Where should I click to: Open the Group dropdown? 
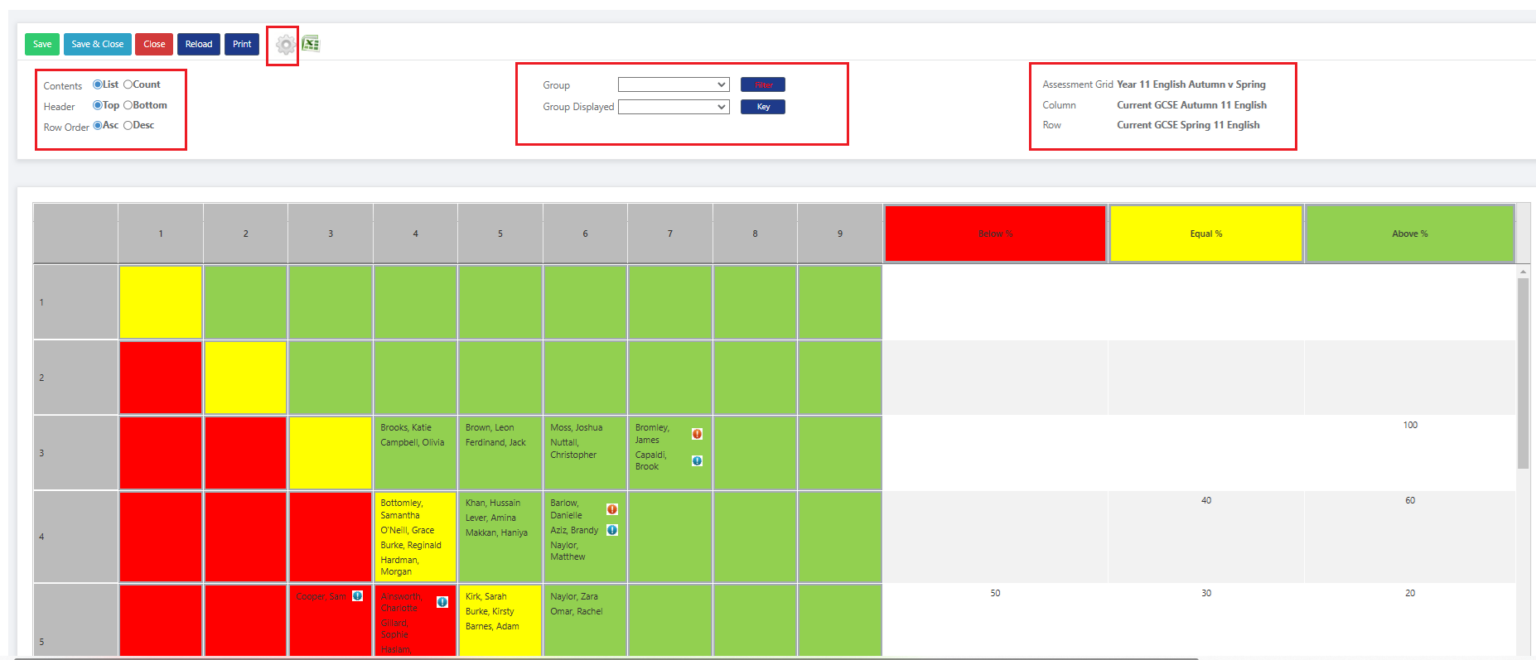673,84
